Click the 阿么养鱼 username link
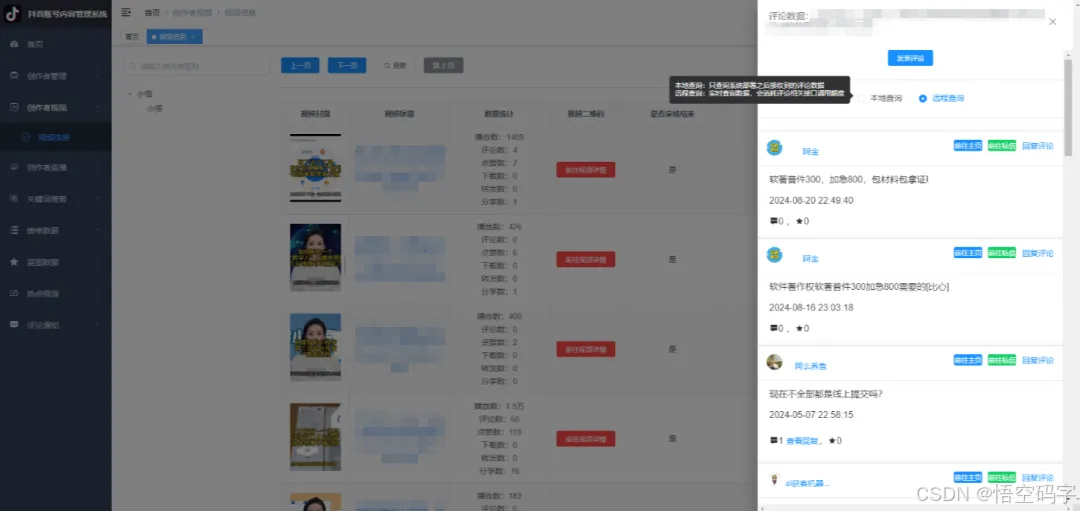The width and height of the screenshot is (1080, 511). [812, 366]
